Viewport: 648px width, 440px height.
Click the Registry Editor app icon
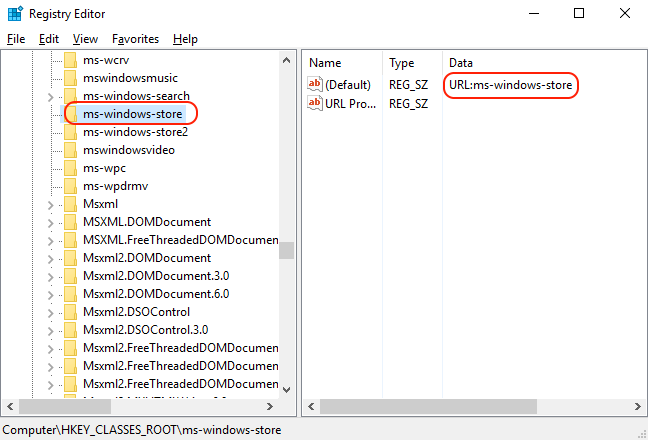[x=15, y=14]
